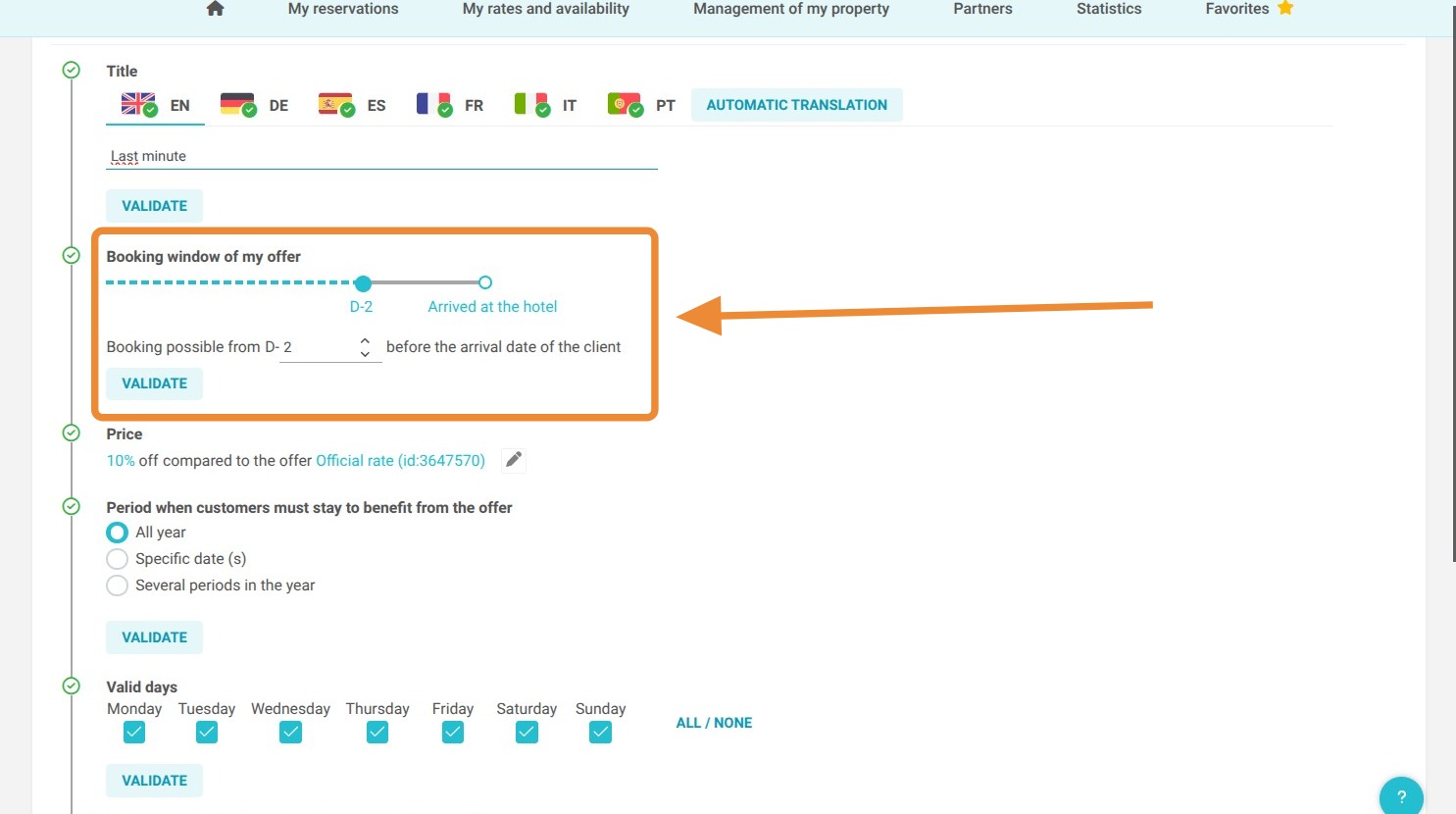
Task: Switch to the Italian IT language tab
Action: 545,105
